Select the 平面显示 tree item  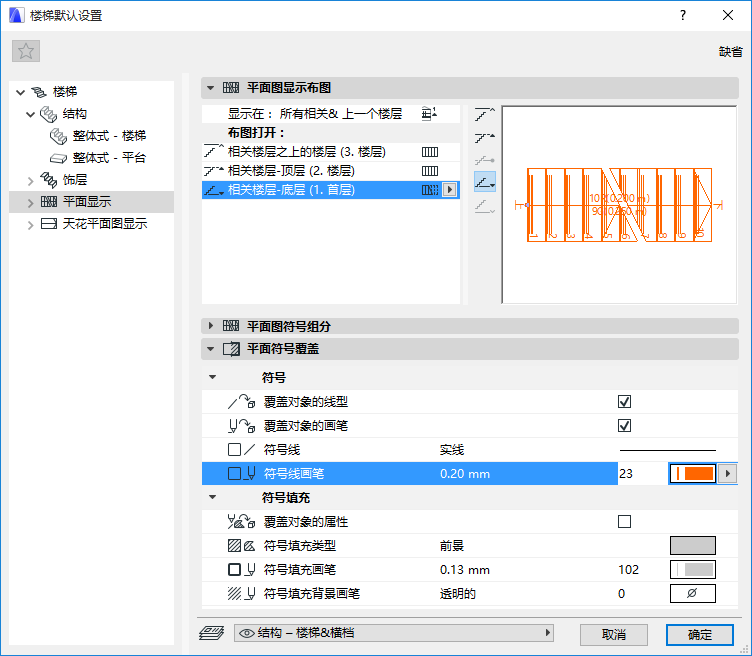click(87, 202)
